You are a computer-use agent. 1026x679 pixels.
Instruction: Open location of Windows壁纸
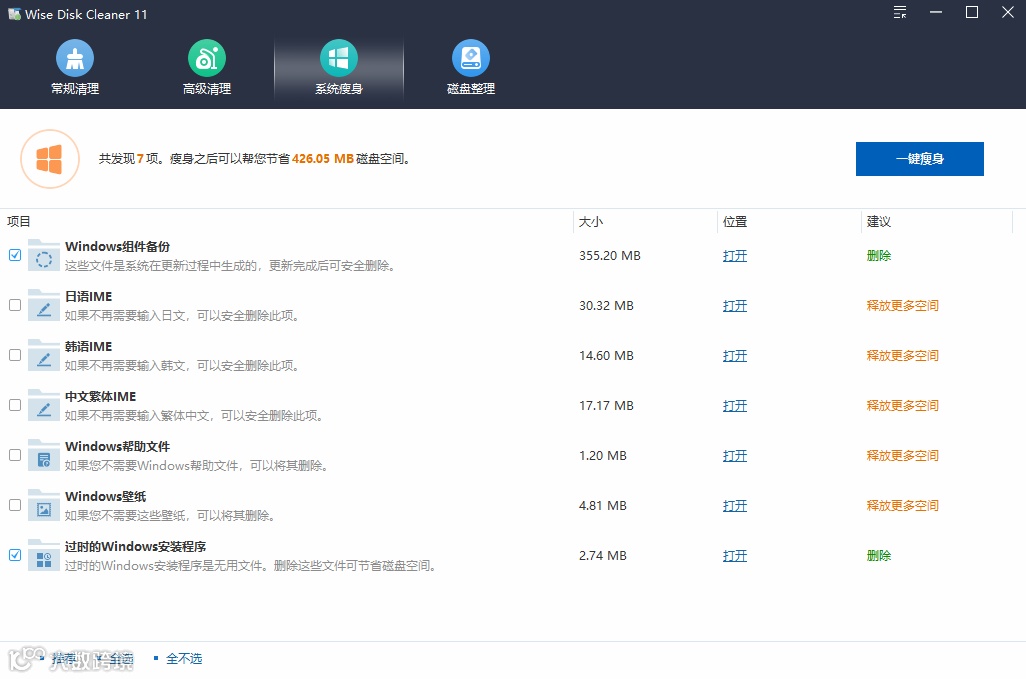click(x=735, y=506)
